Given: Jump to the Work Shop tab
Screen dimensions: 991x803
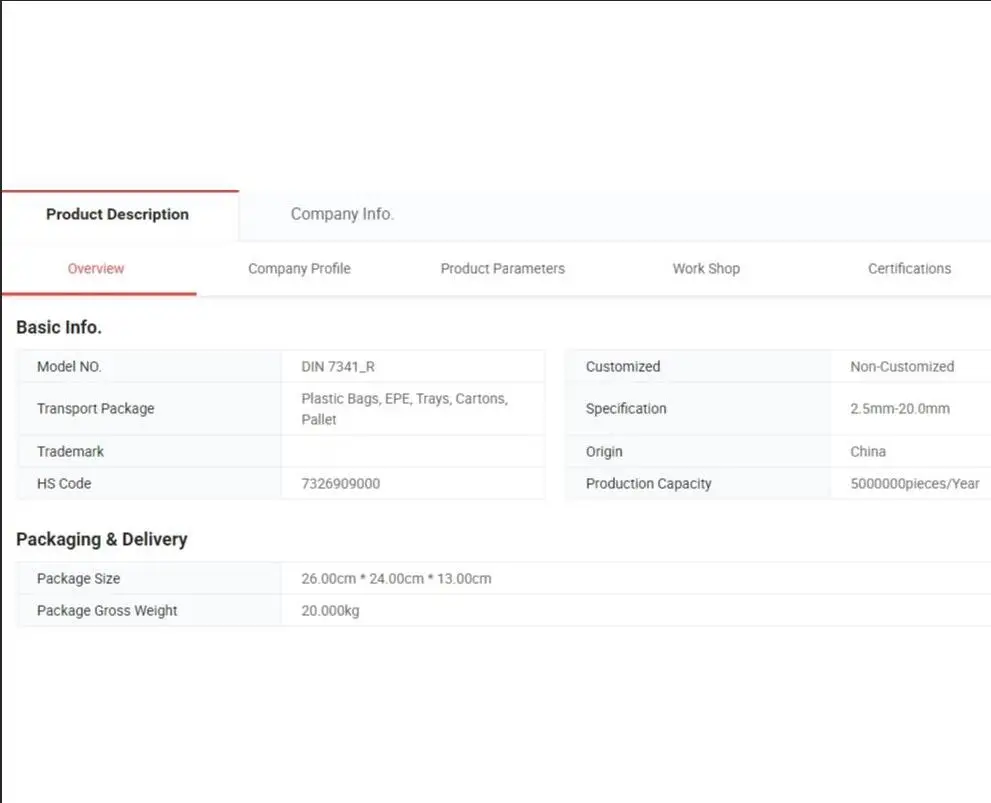Looking at the screenshot, I should [x=706, y=268].
